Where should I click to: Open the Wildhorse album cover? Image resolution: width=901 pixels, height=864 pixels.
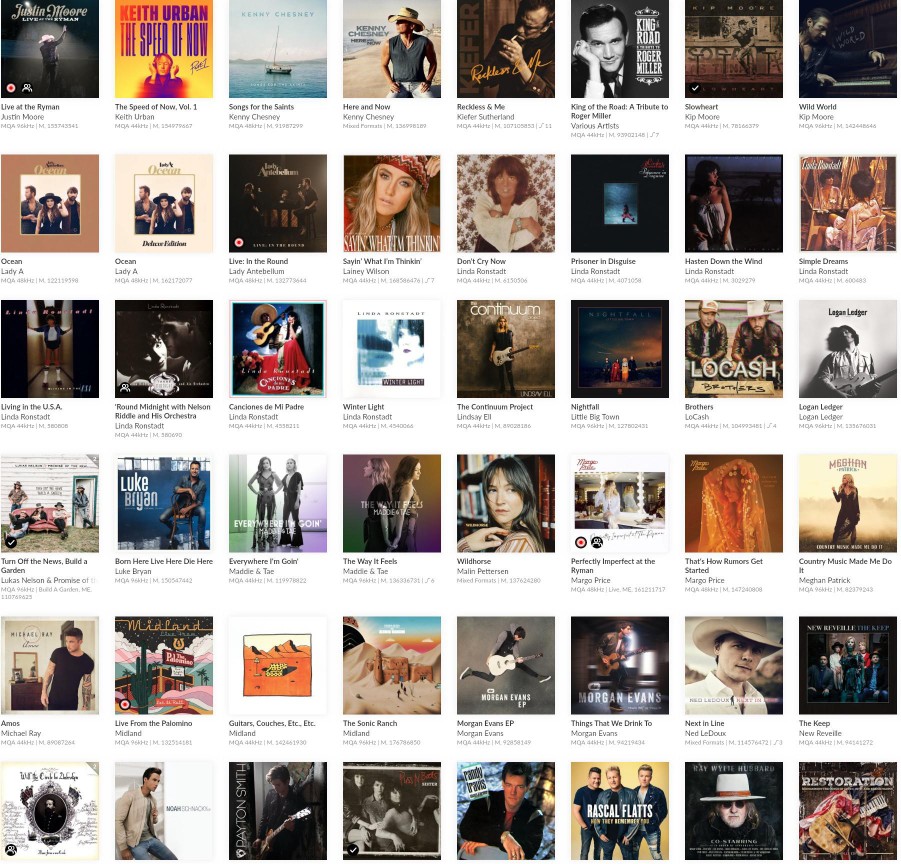pyautogui.click(x=506, y=503)
